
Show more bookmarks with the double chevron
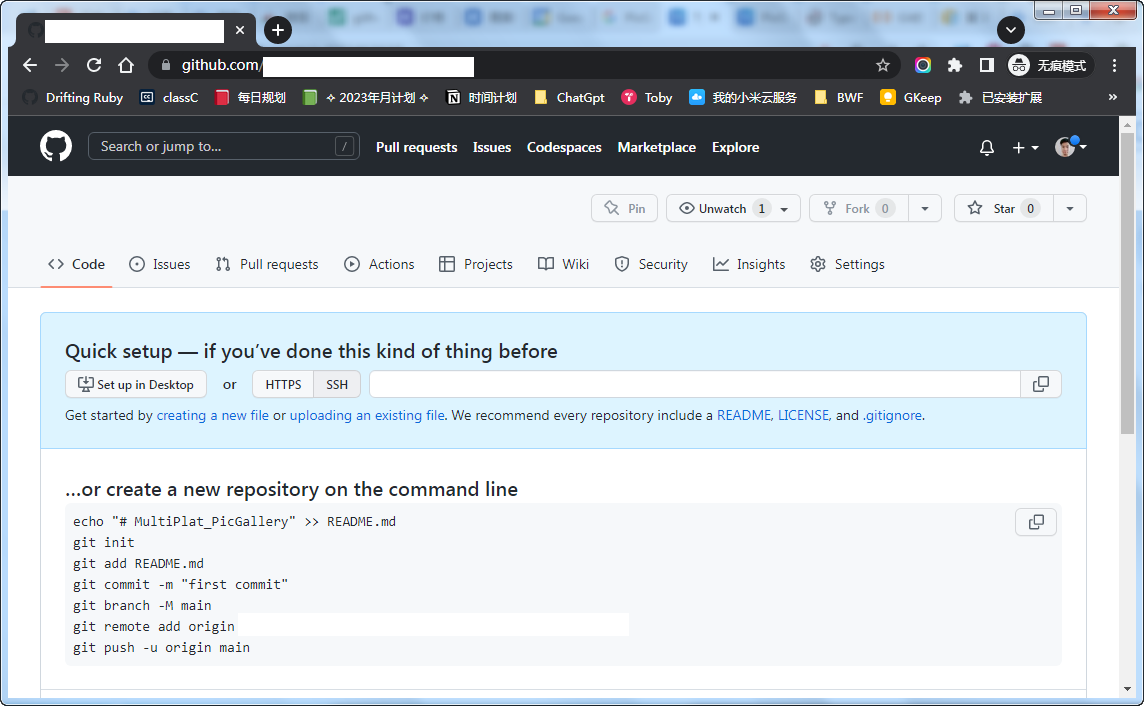click(1113, 97)
